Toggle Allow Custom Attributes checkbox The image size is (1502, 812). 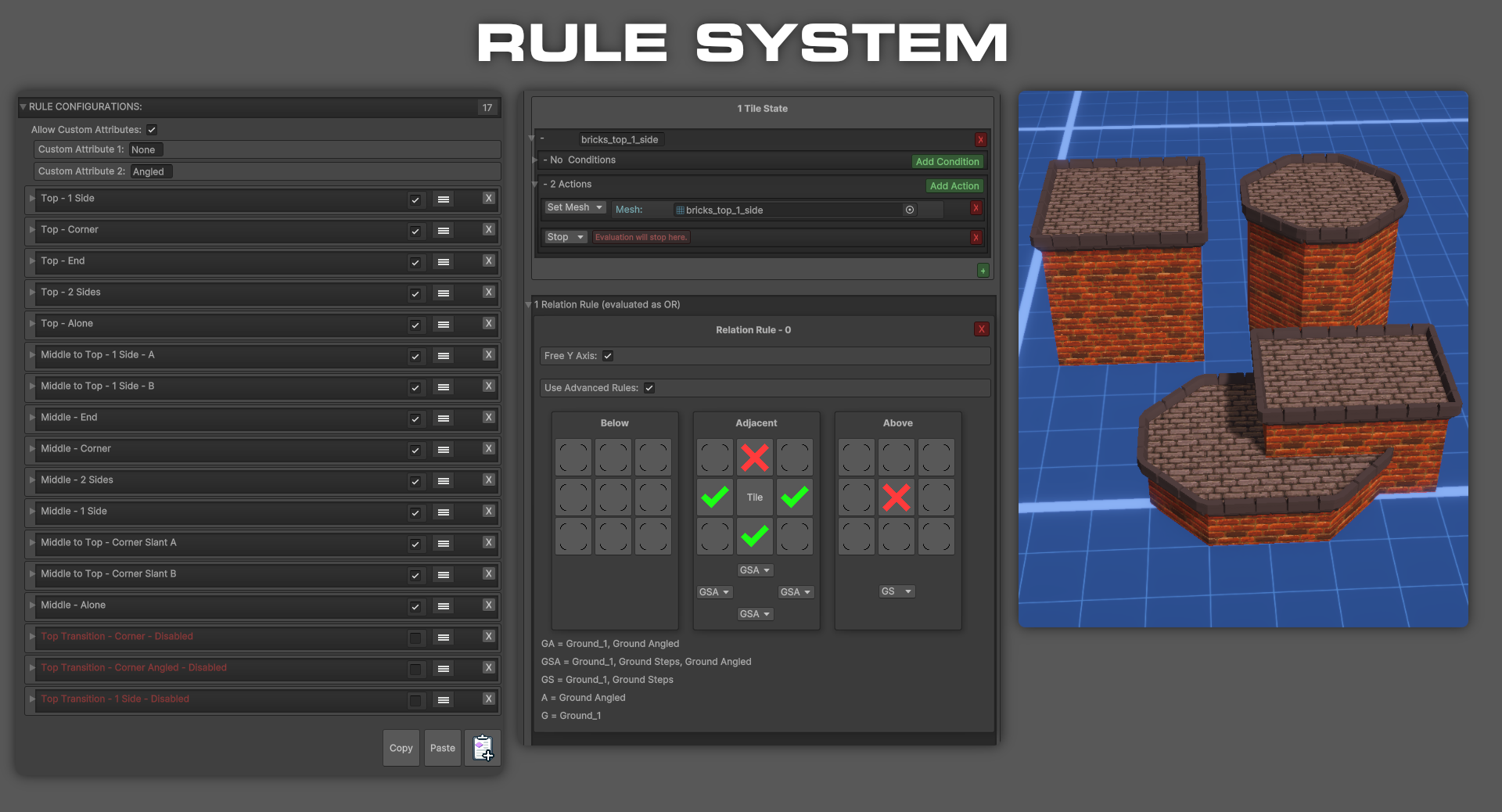[x=152, y=130]
